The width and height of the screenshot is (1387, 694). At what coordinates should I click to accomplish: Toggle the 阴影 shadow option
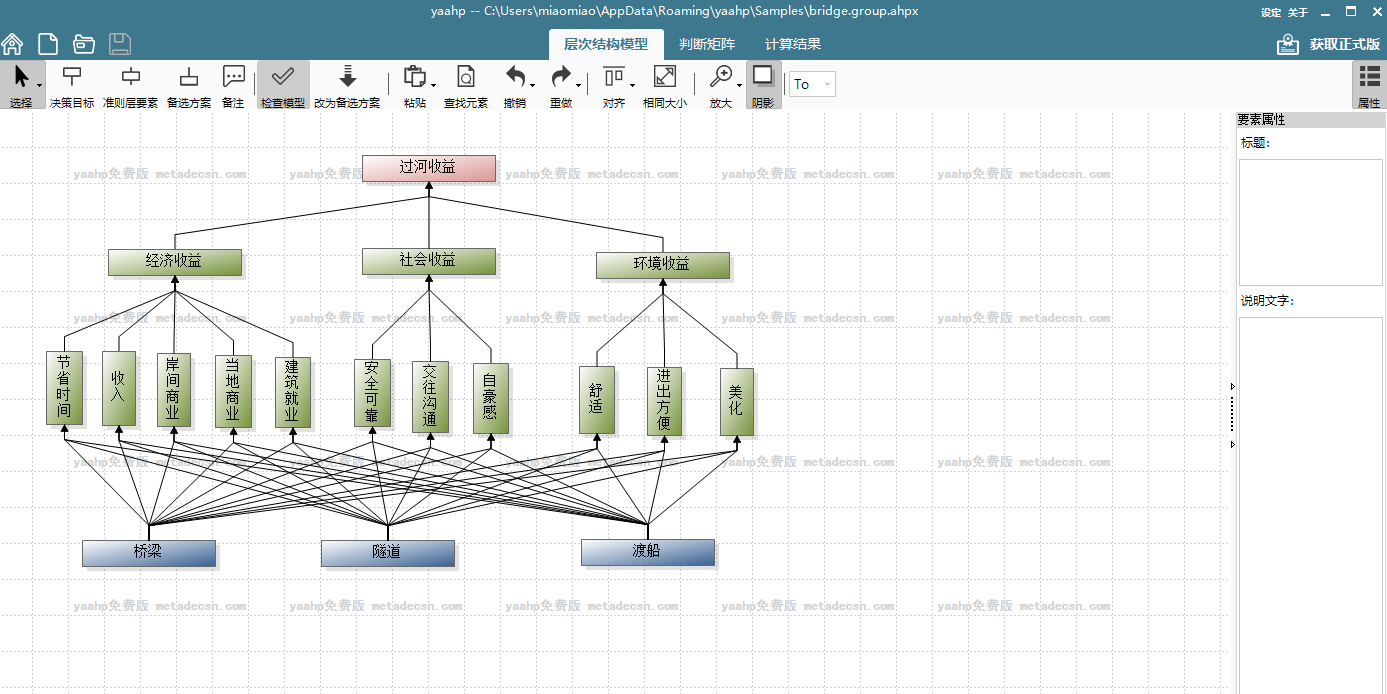tap(763, 85)
